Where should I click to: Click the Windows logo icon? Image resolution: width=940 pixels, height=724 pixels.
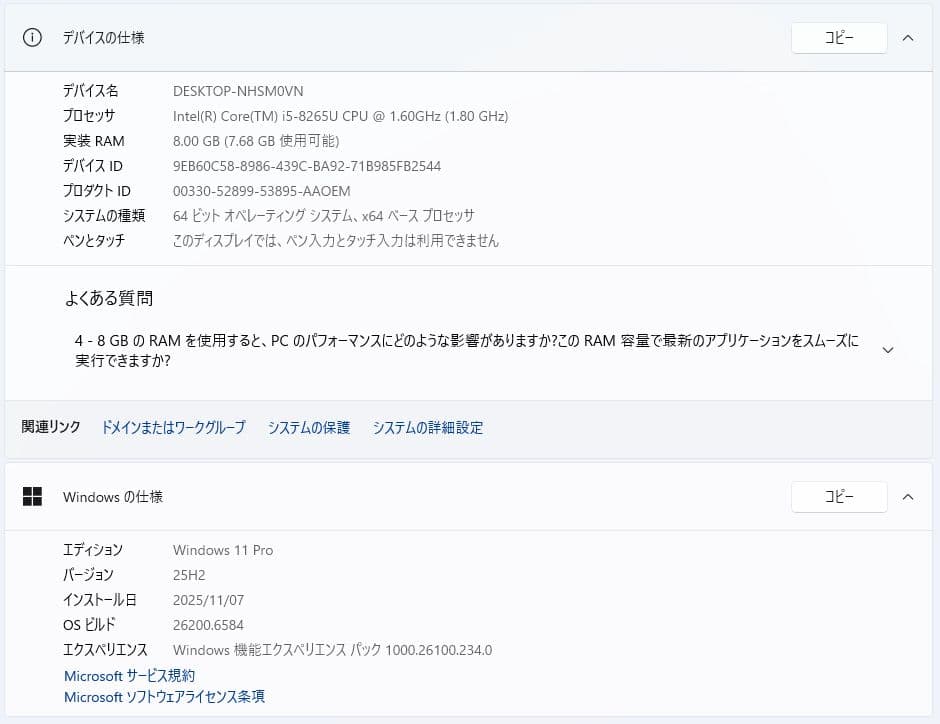point(33,496)
